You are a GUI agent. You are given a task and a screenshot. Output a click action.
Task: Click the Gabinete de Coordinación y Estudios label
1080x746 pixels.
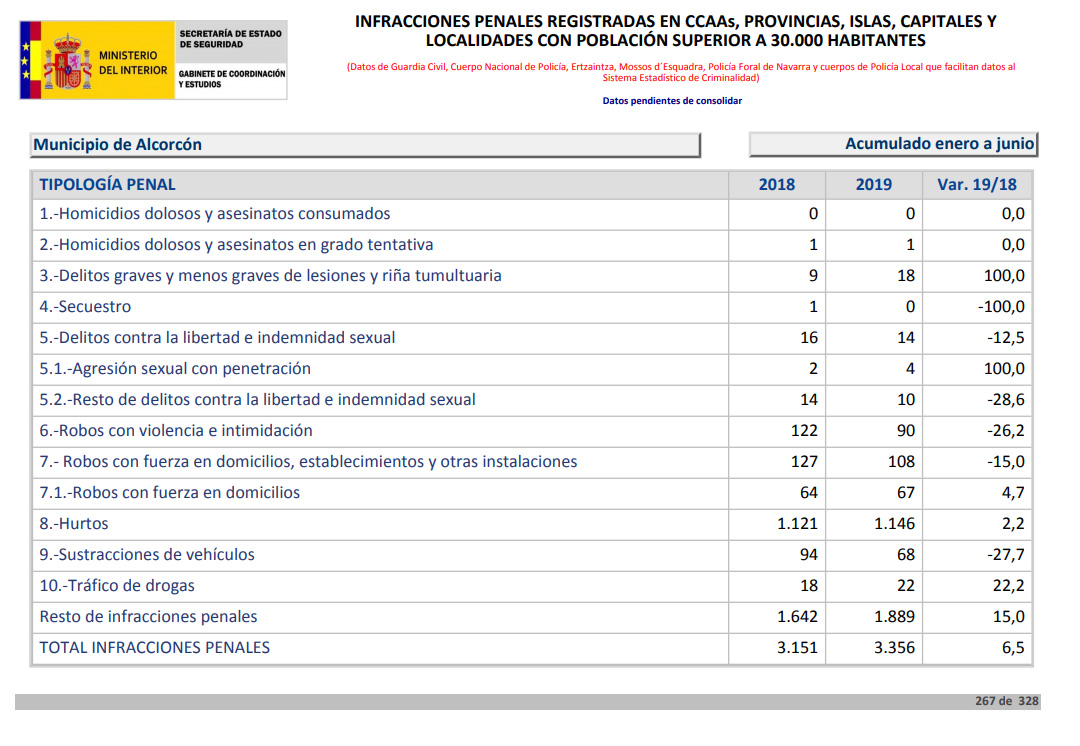[x=231, y=79]
